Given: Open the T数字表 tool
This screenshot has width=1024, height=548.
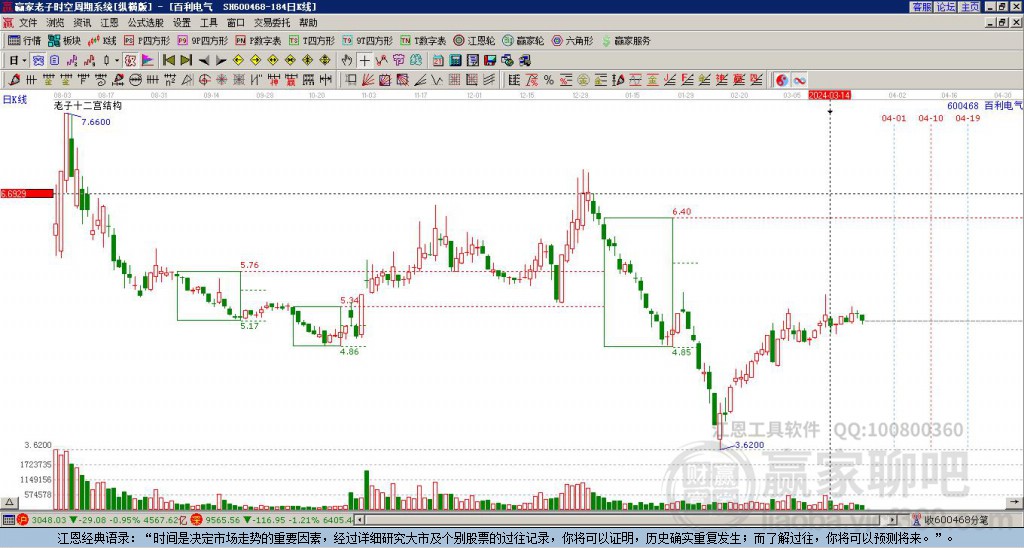Looking at the screenshot, I should click(x=423, y=40).
